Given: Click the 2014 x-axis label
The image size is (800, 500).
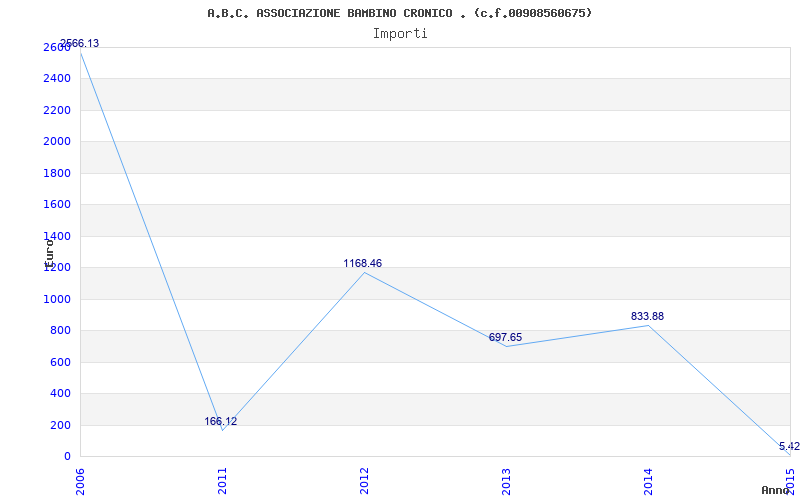Looking at the screenshot, I should coord(647,481).
